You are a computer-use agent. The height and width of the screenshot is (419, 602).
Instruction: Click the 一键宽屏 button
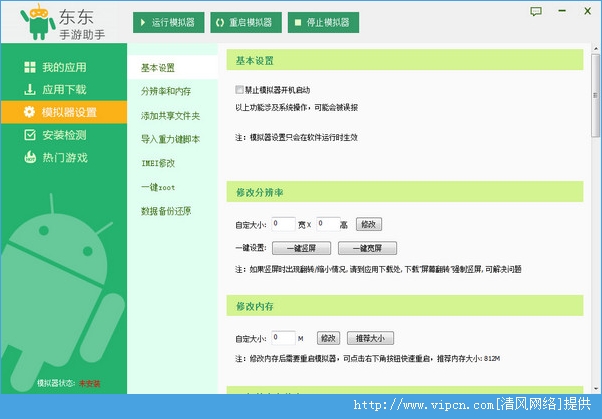367,248
